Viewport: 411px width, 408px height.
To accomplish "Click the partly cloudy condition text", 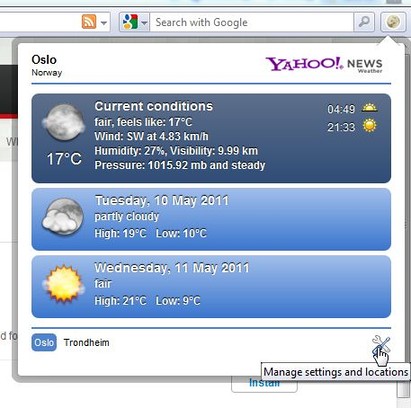I will (x=127, y=217).
